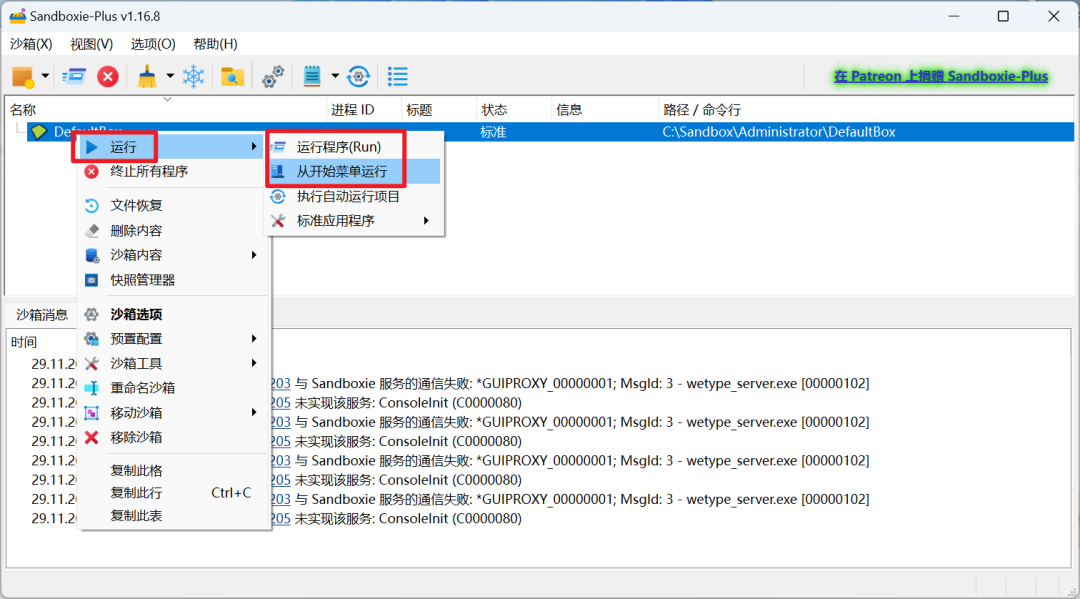Select 执行自动运行项目 in the submenu
The width and height of the screenshot is (1080, 599).
click(x=354, y=196)
